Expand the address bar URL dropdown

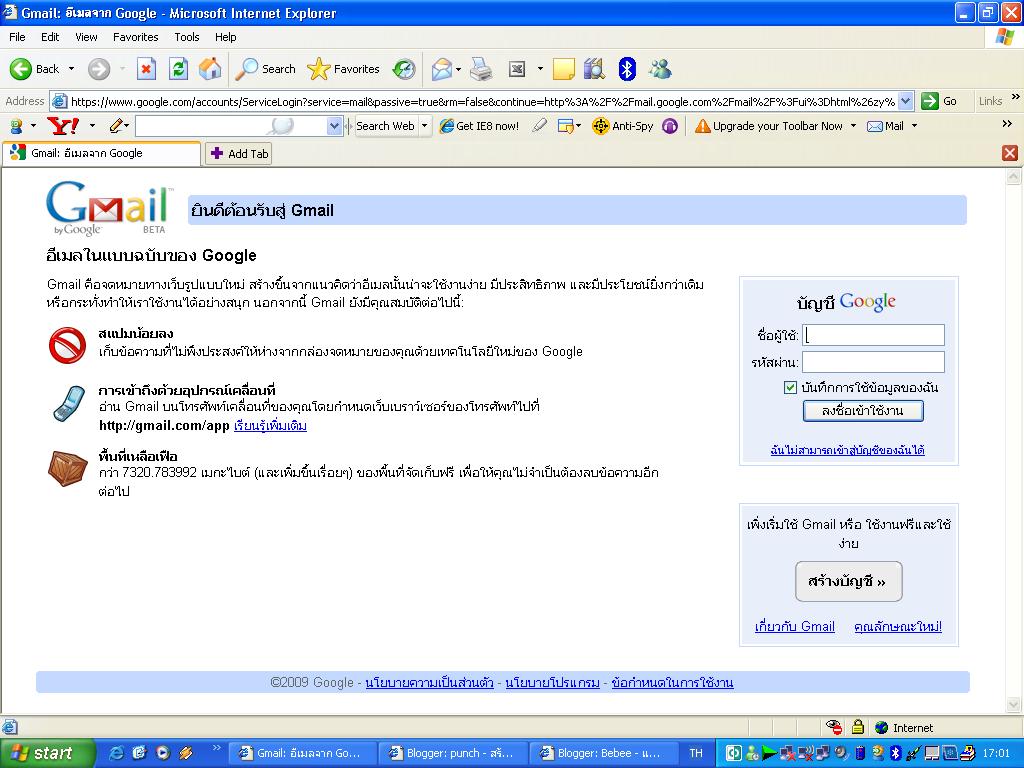click(905, 101)
